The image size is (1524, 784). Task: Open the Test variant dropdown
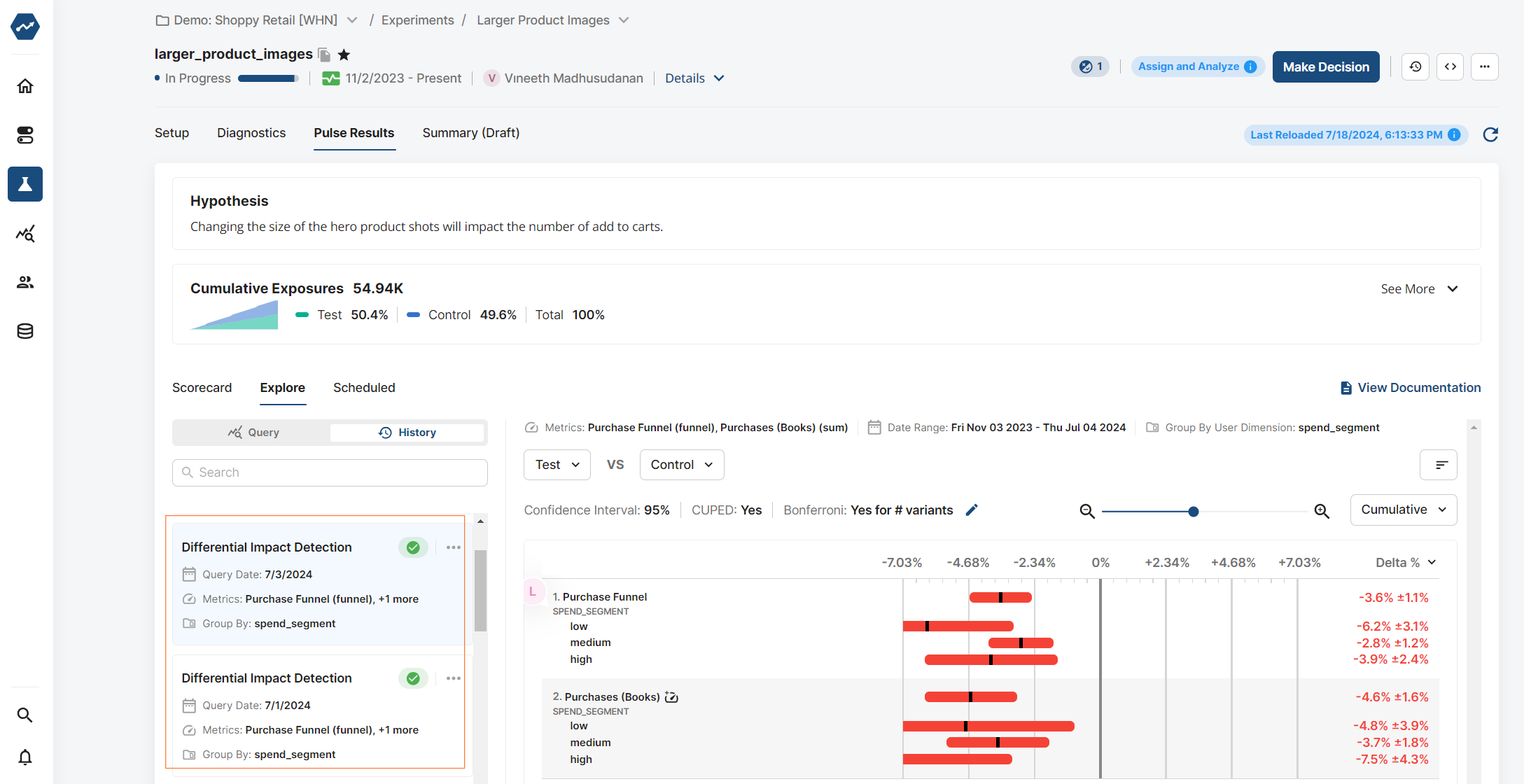557,464
